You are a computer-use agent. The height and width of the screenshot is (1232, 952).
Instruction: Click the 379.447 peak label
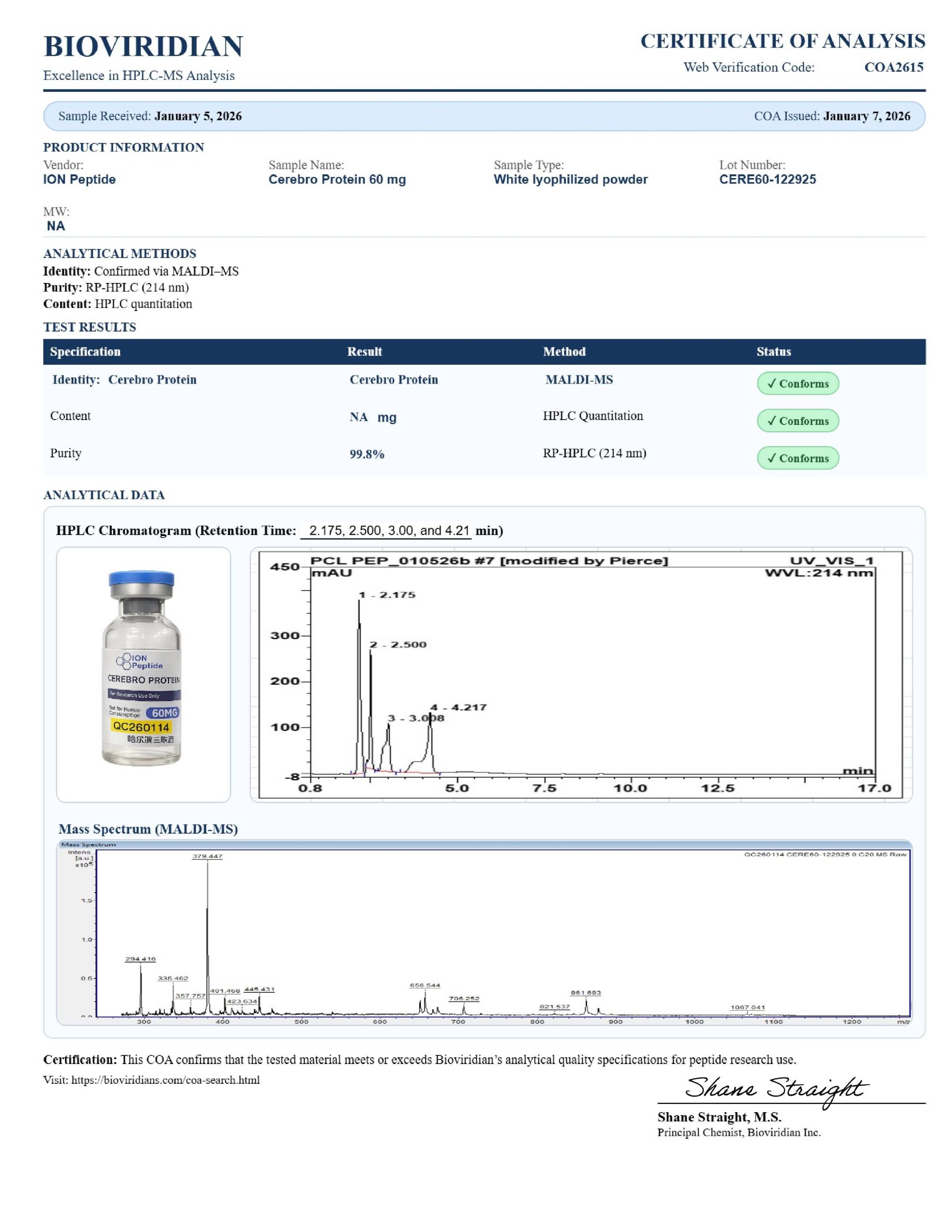[x=207, y=856]
